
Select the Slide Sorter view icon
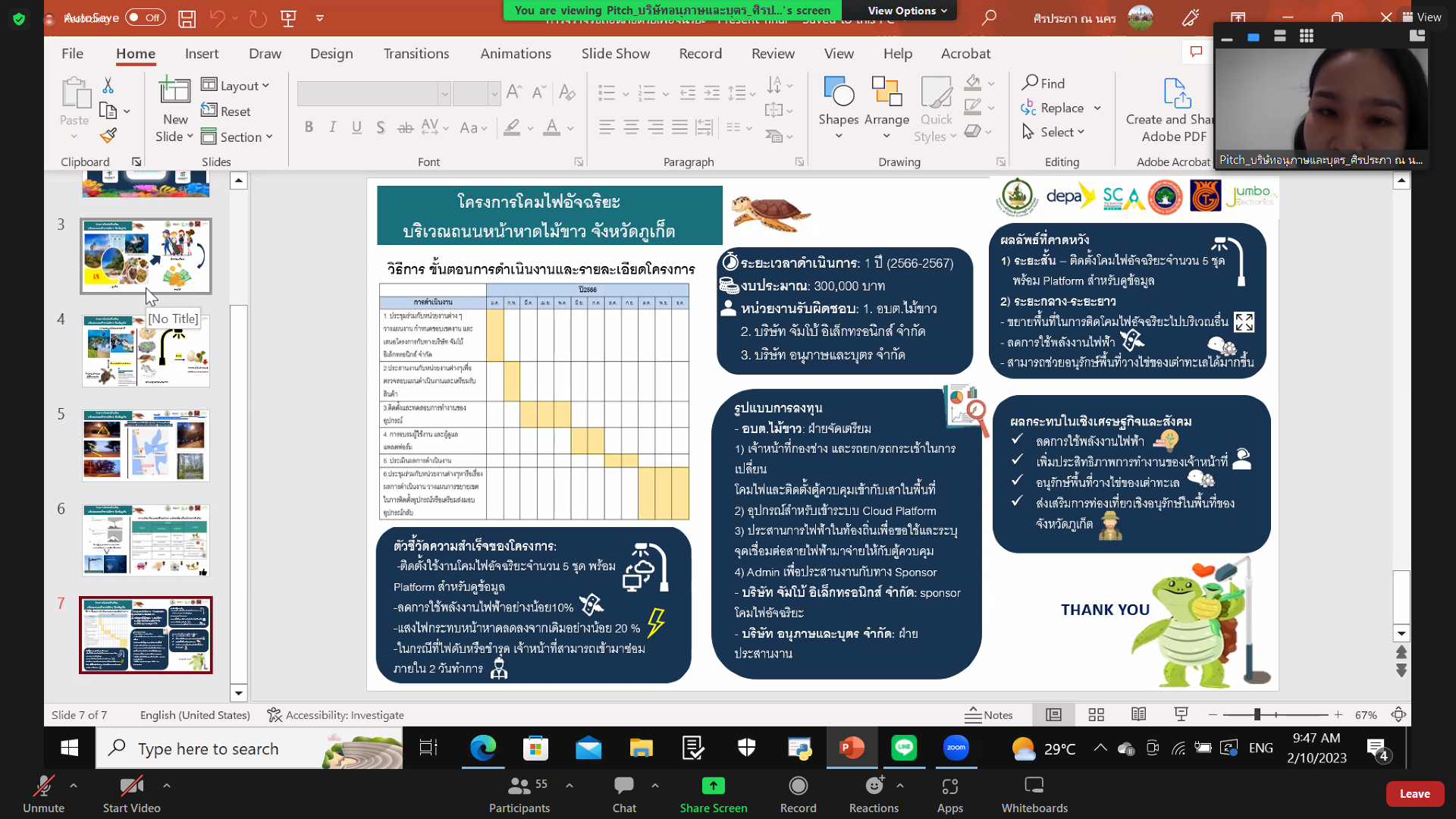point(1096,714)
